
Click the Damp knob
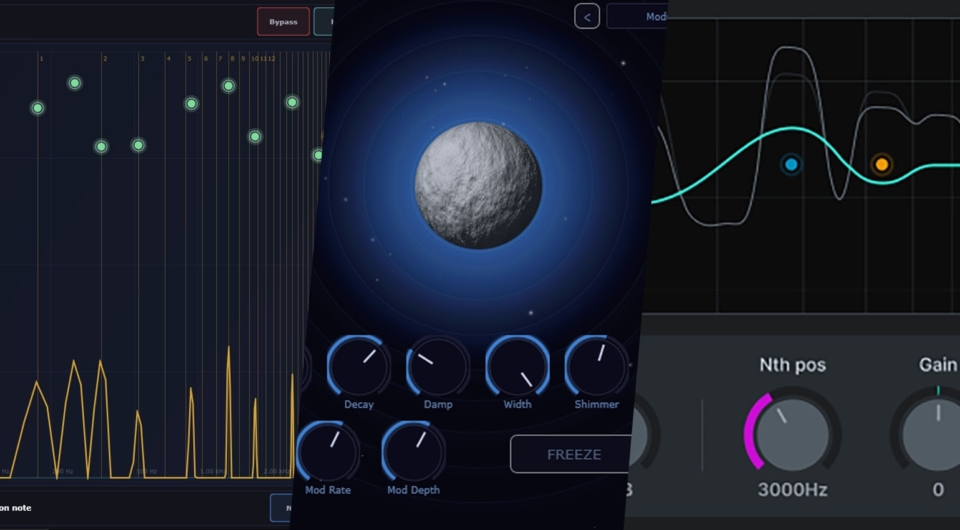pyautogui.click(x=437, y=365)
